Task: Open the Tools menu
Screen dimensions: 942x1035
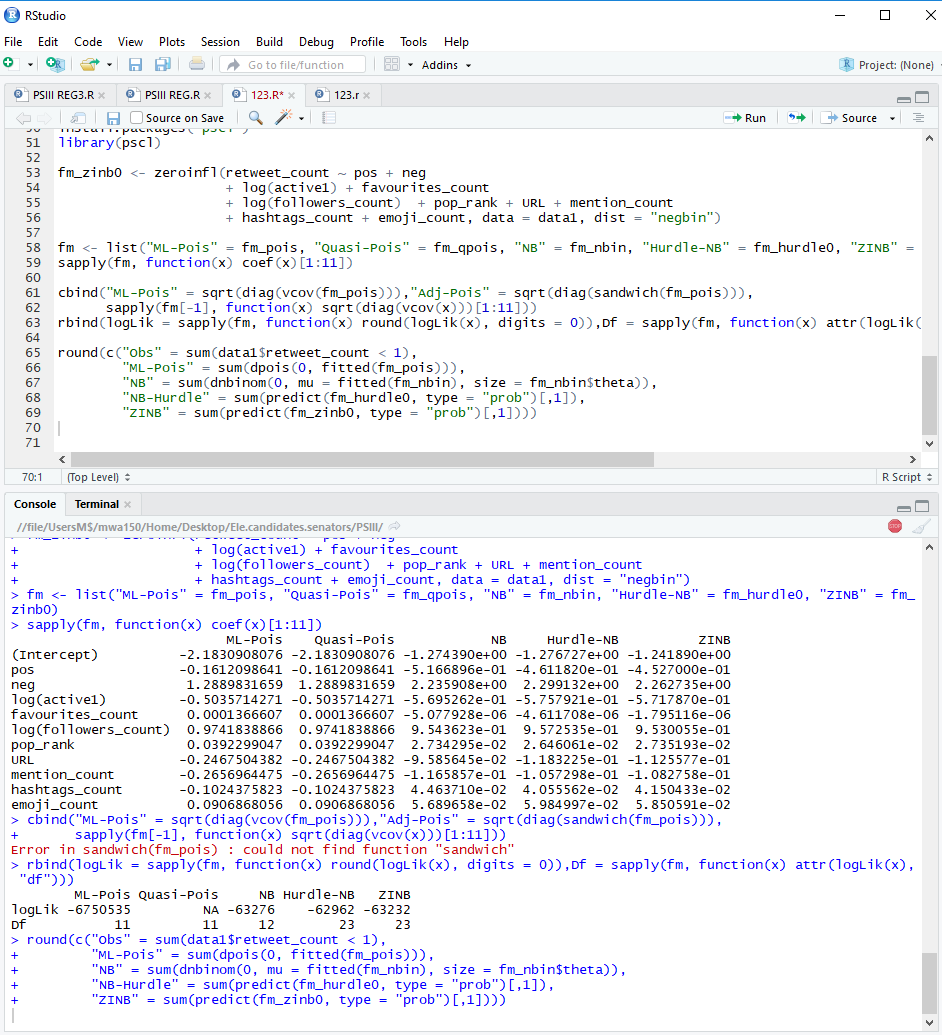Action: [x=413, y=42]
